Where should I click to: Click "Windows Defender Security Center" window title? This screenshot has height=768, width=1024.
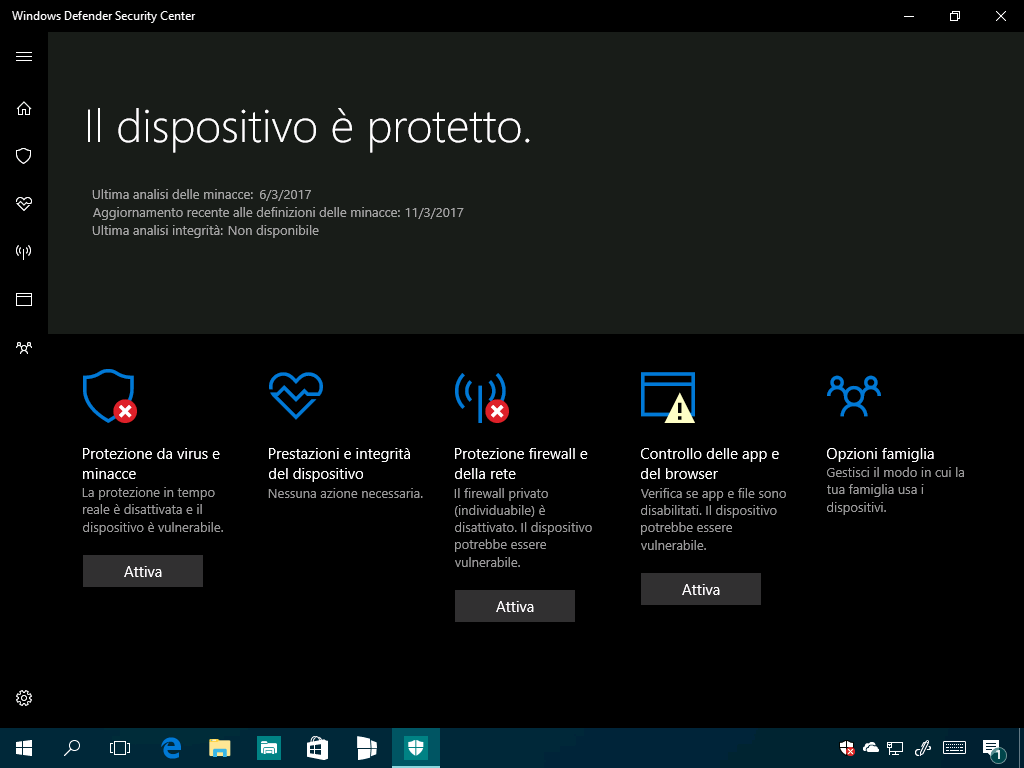104,16
